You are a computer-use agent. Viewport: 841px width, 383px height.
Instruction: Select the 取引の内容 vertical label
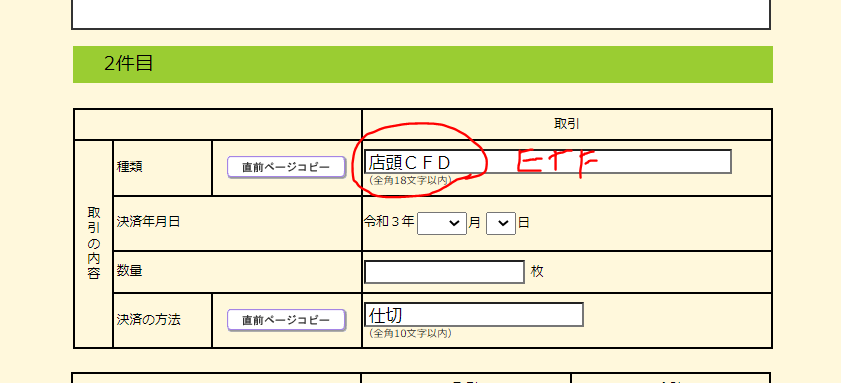pyautogui.click(x=94, y=243)
